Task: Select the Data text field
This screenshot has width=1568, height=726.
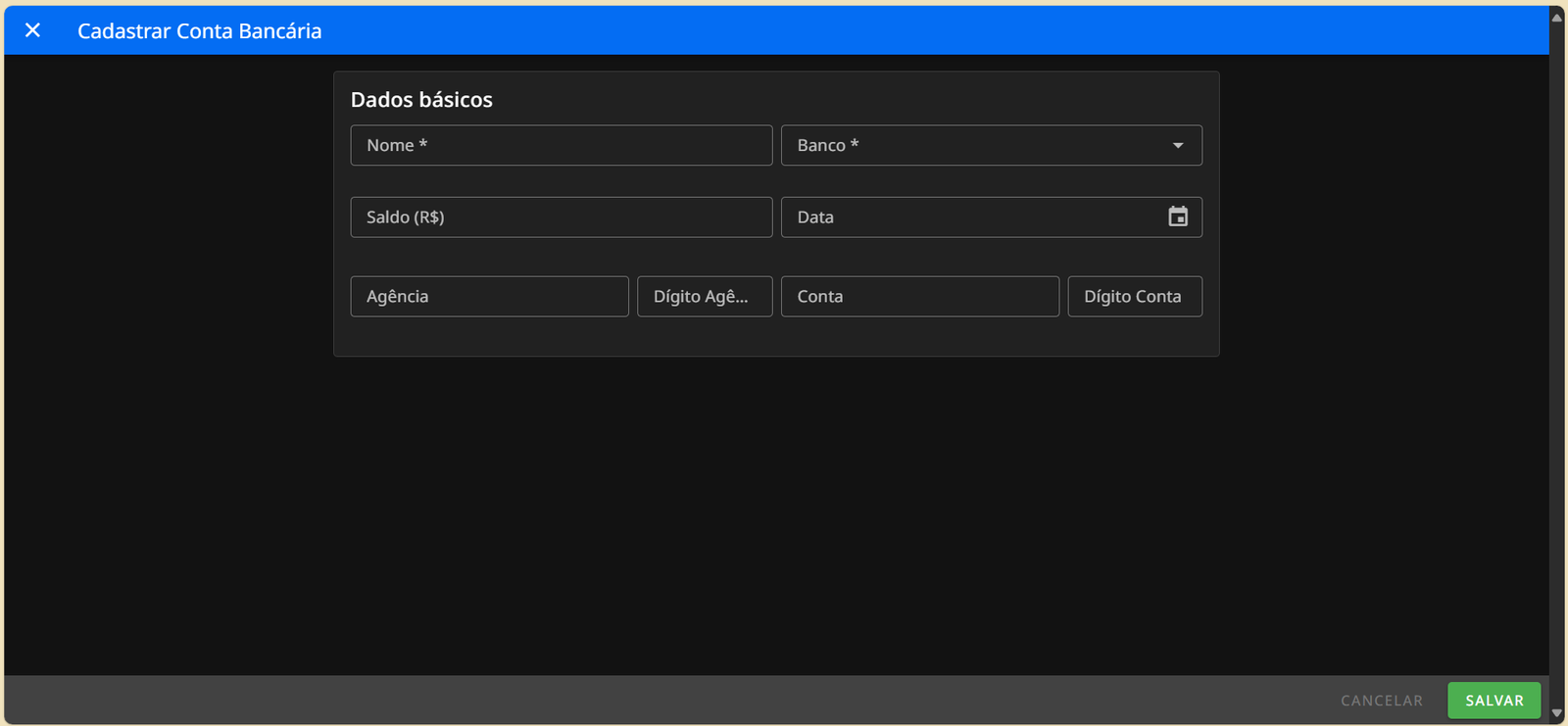Action: click(970, 218)
